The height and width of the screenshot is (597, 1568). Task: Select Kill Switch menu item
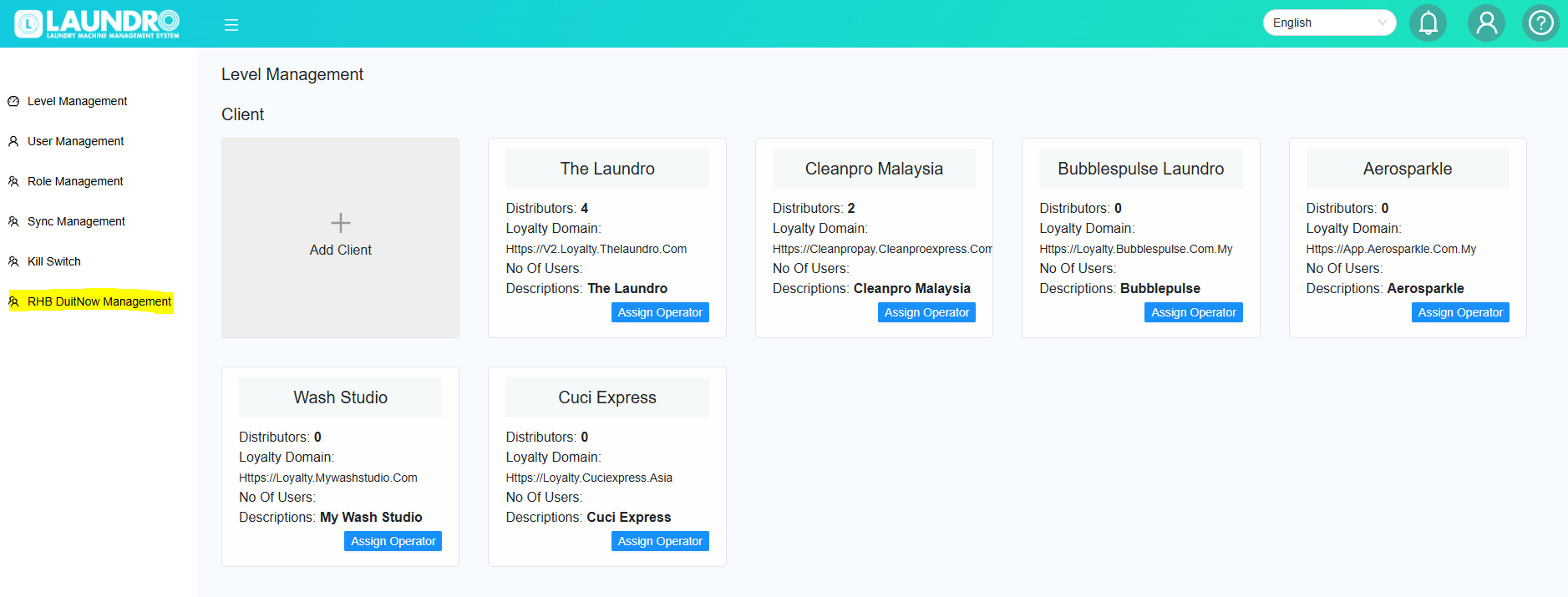[x=54, y=261]
